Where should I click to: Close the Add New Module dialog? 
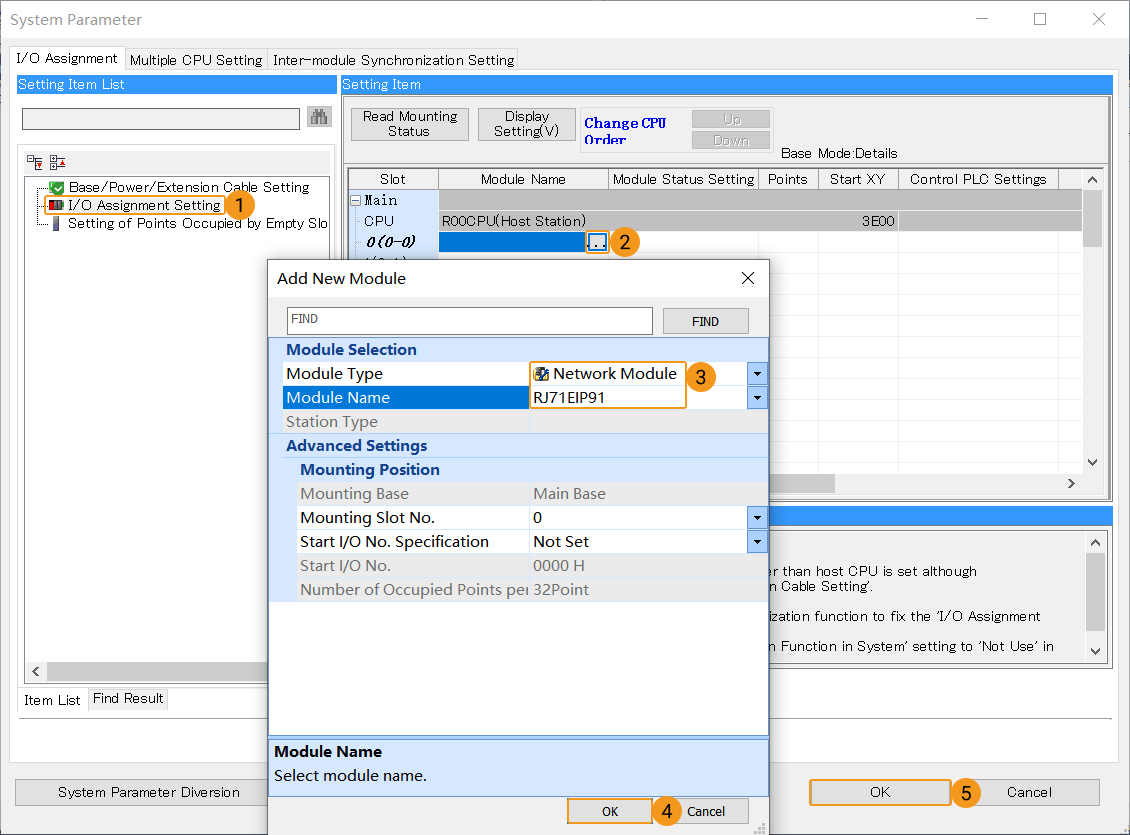pyautogui.click(x=747, y=278)
